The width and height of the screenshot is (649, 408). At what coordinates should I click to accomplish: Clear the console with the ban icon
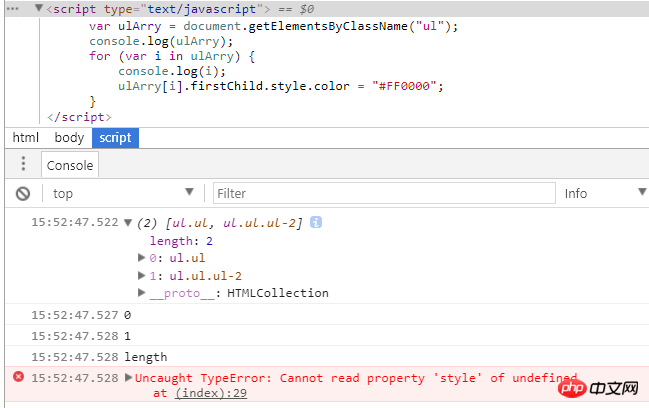click(x=23, y=194)
